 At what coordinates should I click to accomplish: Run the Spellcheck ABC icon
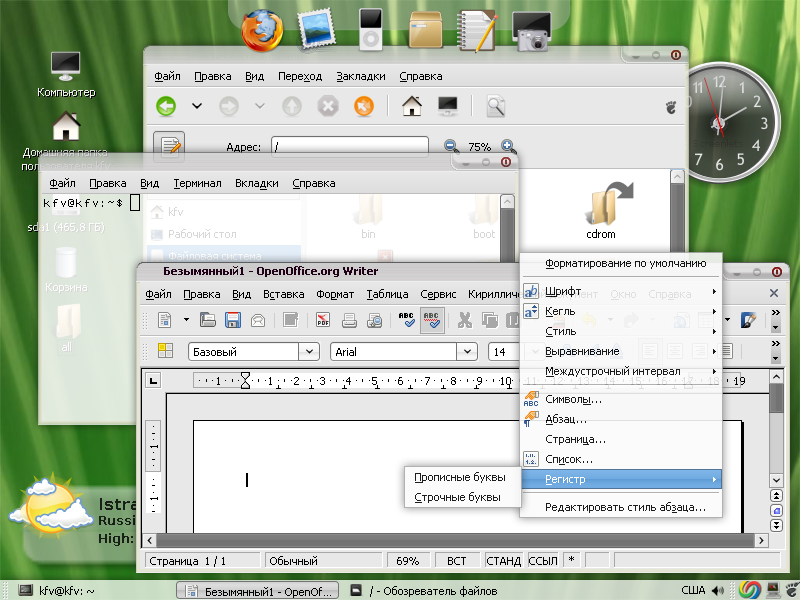407,320
